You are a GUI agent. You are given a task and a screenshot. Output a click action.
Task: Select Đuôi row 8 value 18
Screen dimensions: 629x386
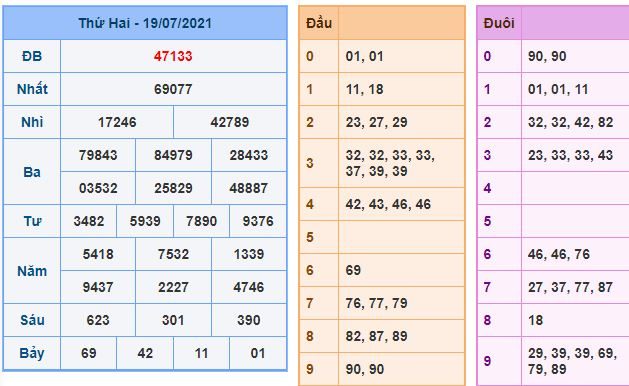536,320
